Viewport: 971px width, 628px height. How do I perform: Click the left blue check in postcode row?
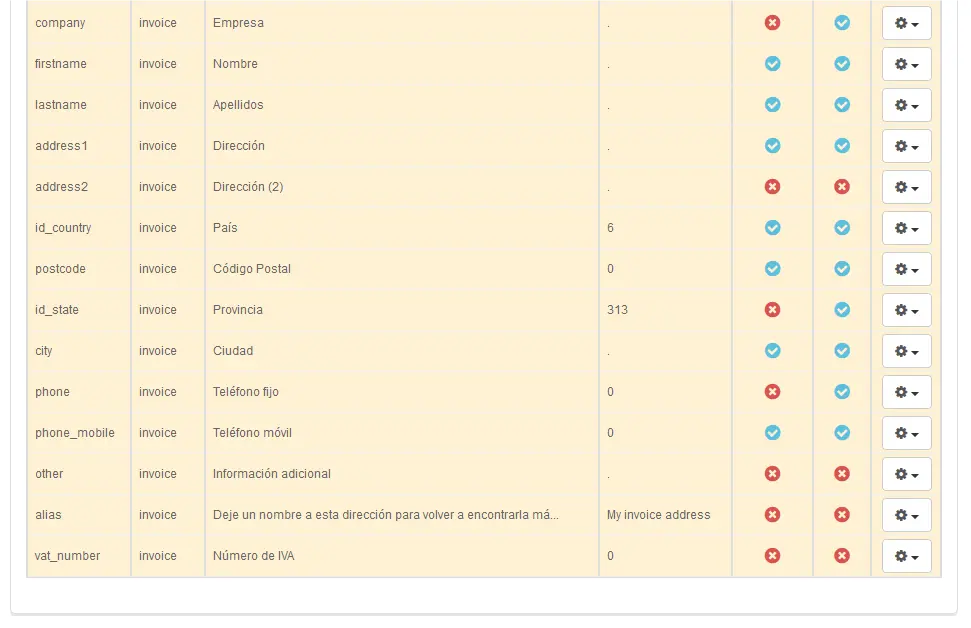(772, 269)
